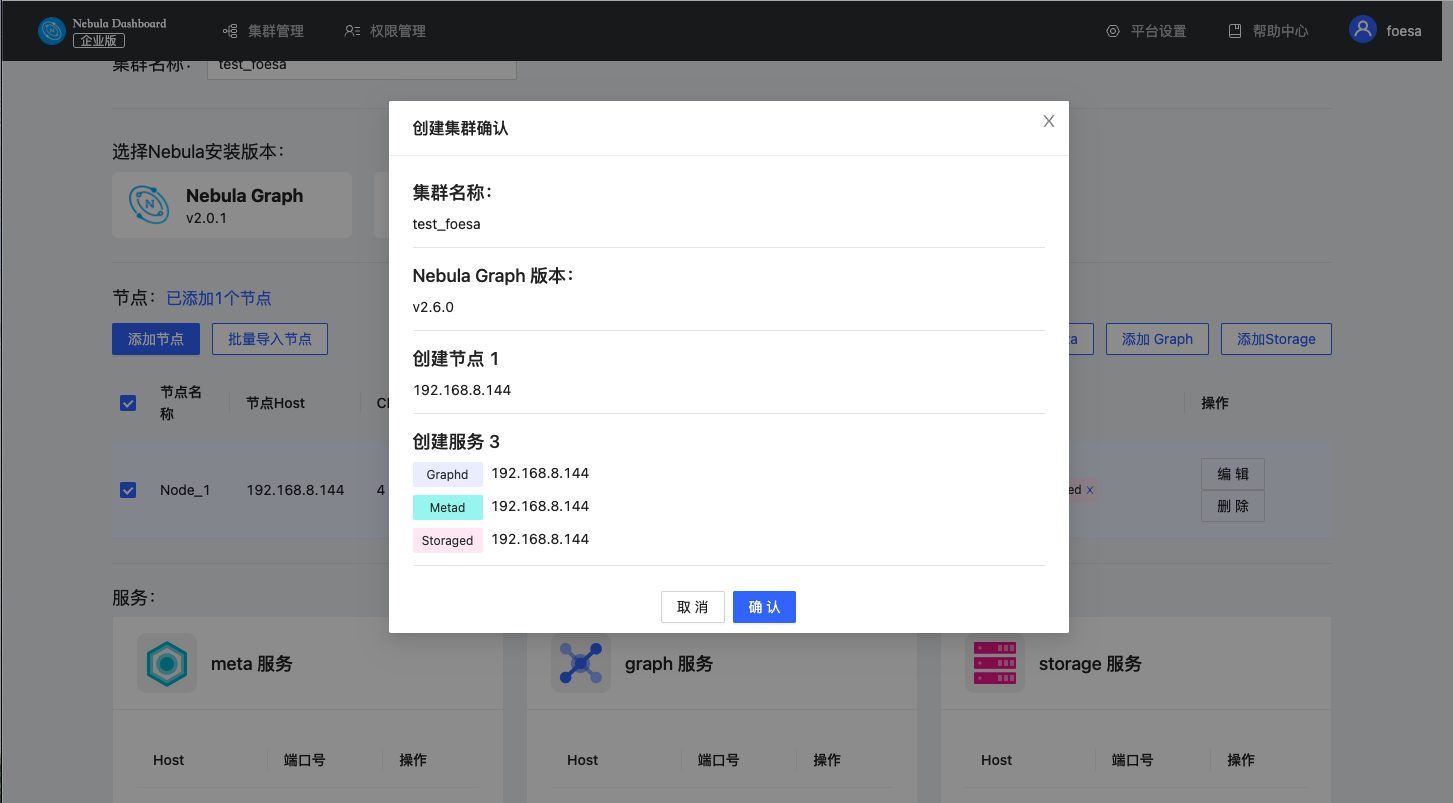Open 平台设置 platform settings

click(x=1146, y=31)
